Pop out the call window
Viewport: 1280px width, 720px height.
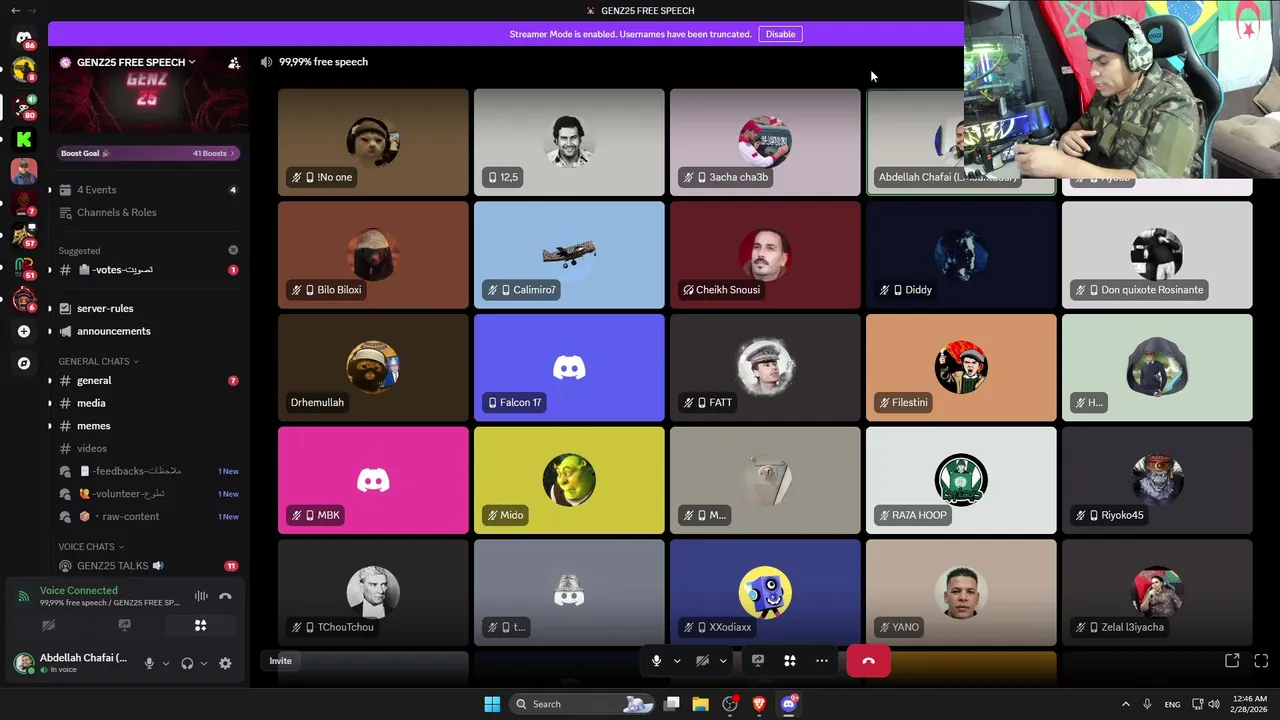1232,660
